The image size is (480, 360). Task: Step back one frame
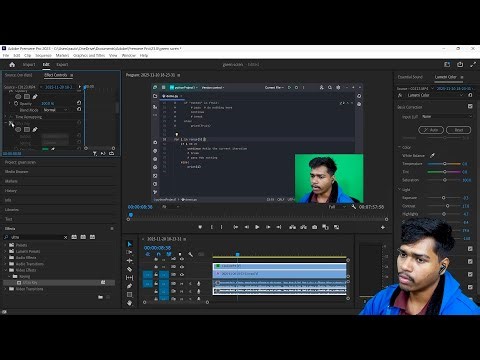point(247,227)
